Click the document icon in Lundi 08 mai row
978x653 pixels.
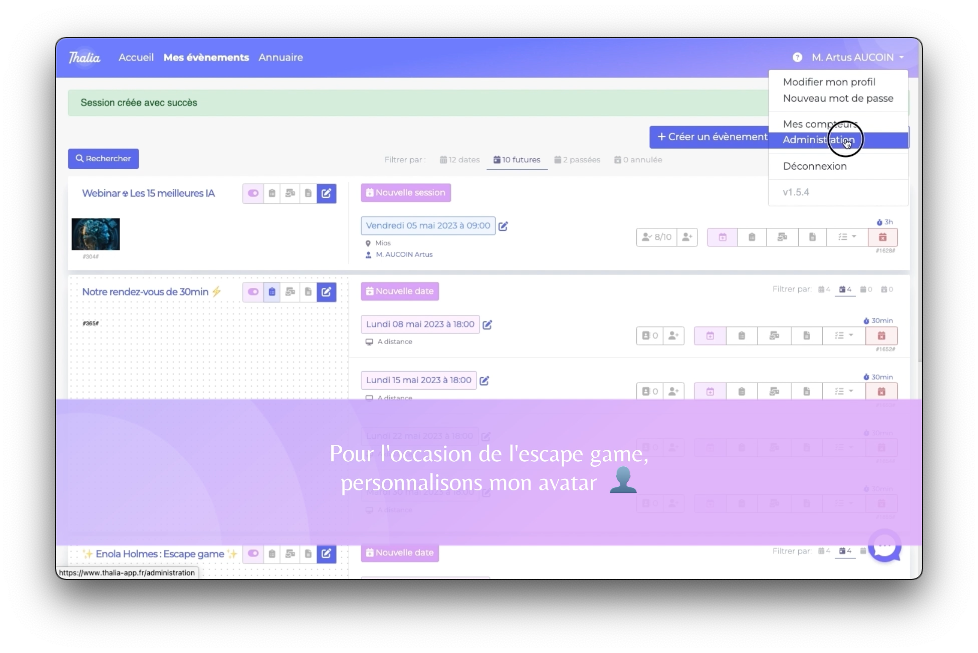coord(806,336)
